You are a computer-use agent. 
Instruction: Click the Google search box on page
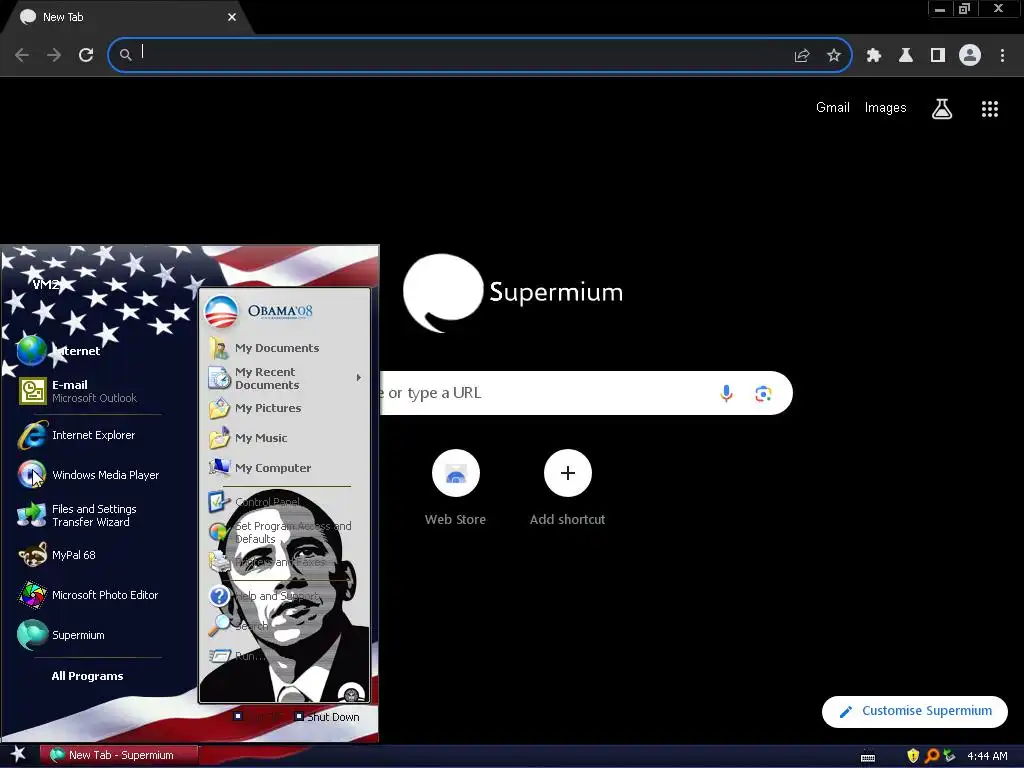click(586, 393)
